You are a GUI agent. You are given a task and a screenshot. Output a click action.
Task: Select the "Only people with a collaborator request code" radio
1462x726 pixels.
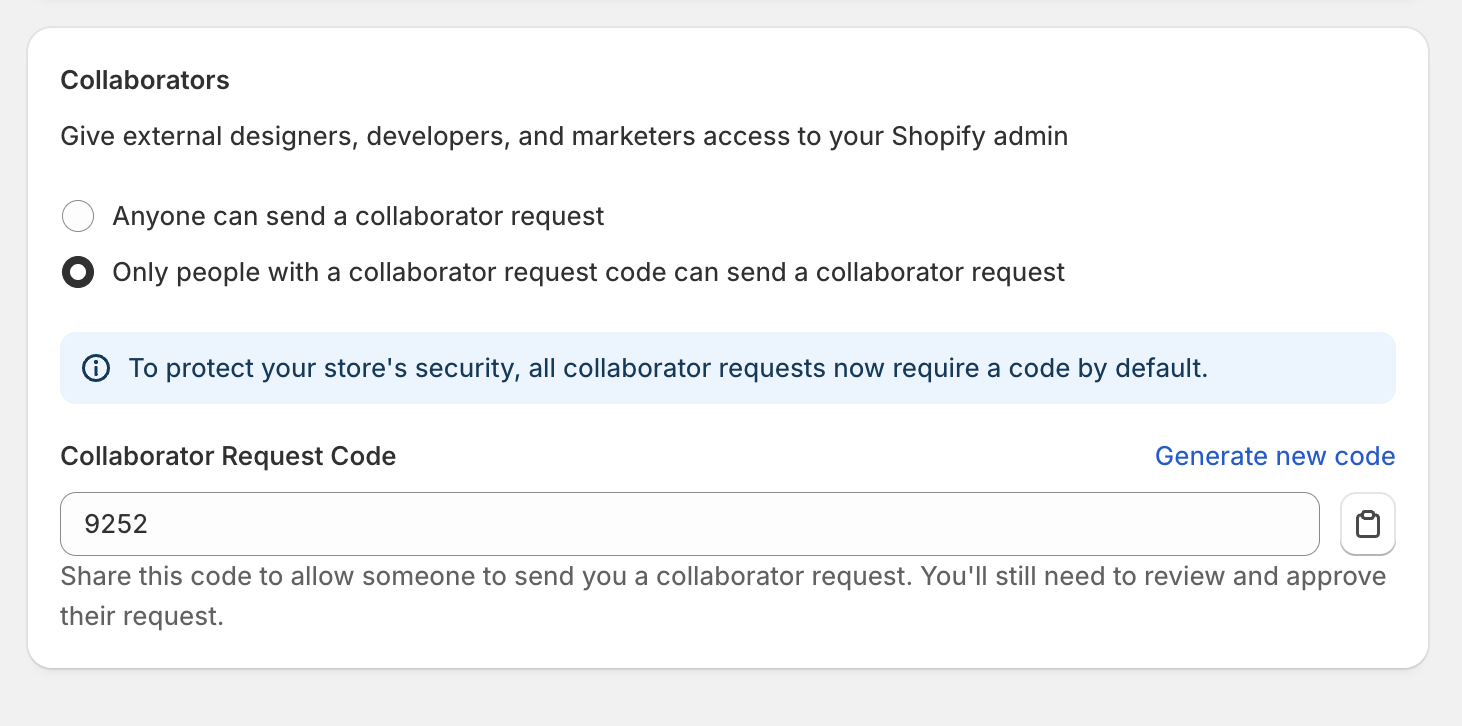(78, 272)
